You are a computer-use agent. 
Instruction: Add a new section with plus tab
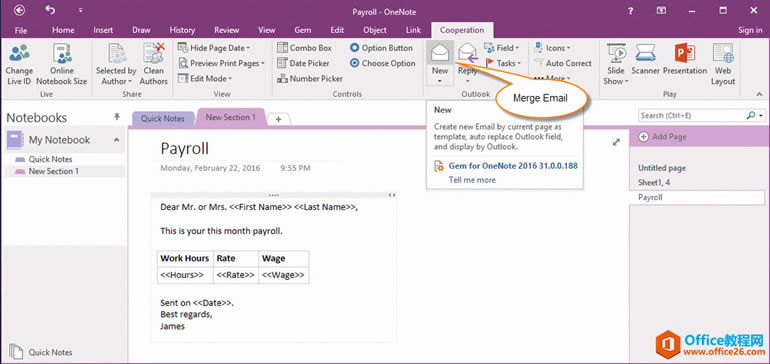point(278,119)
